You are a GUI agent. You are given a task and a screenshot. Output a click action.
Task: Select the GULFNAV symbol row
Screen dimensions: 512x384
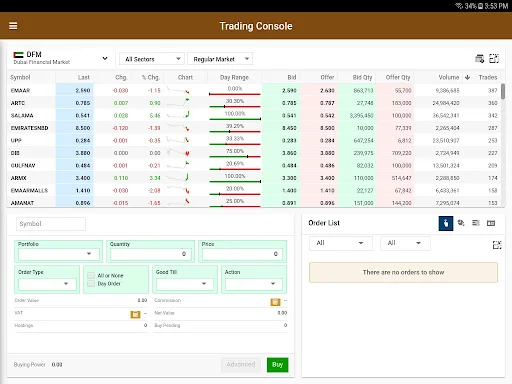(255, 165)
